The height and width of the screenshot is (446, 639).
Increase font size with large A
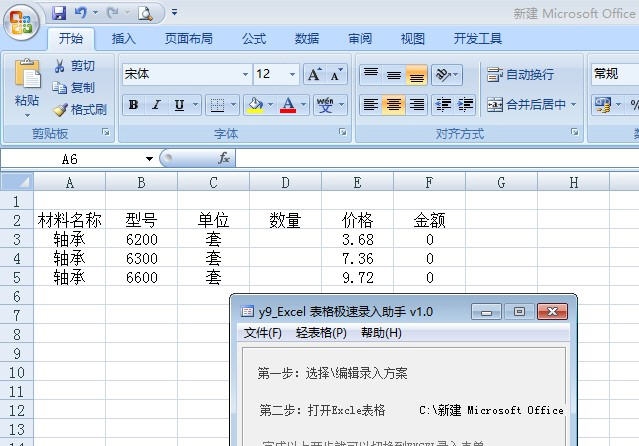click(315, 74)
